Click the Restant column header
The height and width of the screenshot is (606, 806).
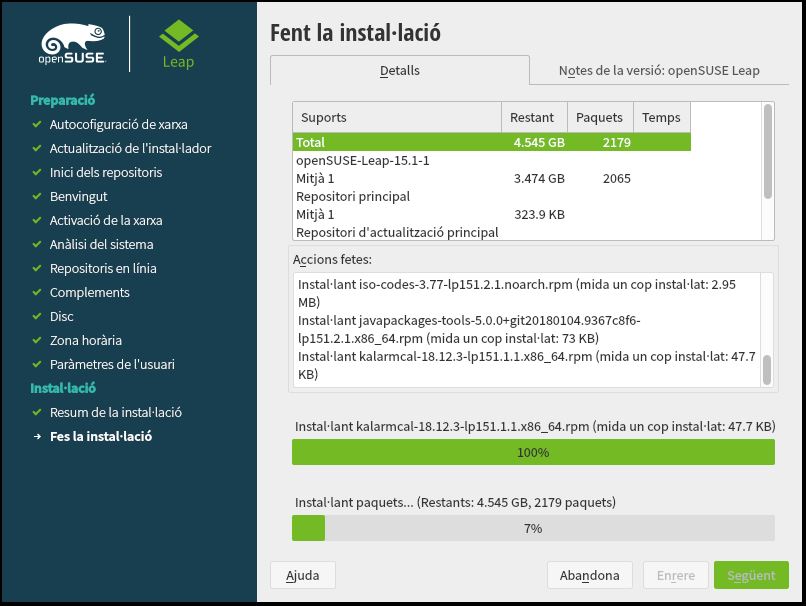533,118
